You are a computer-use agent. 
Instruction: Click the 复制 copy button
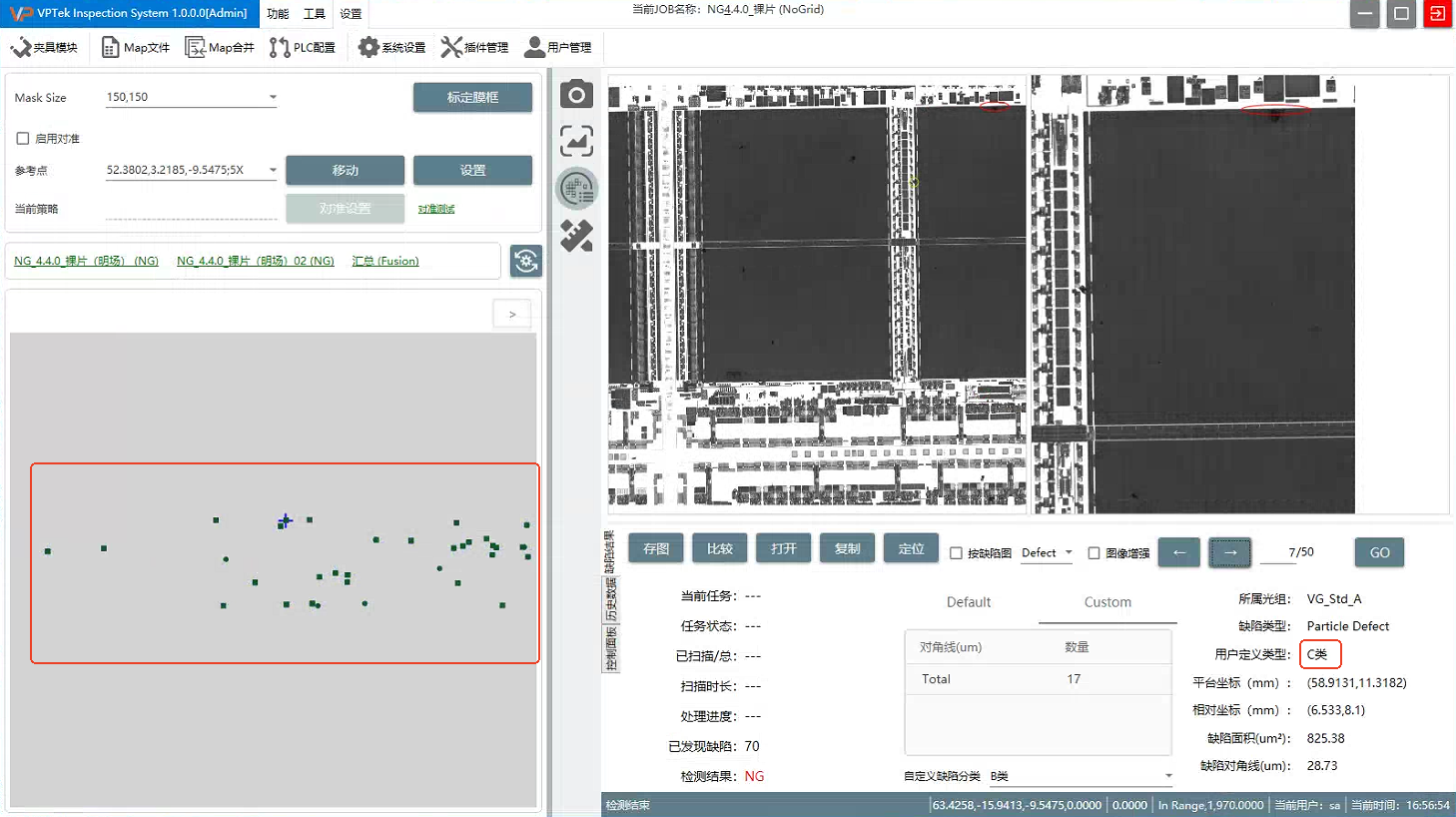(x=848, y=548)
